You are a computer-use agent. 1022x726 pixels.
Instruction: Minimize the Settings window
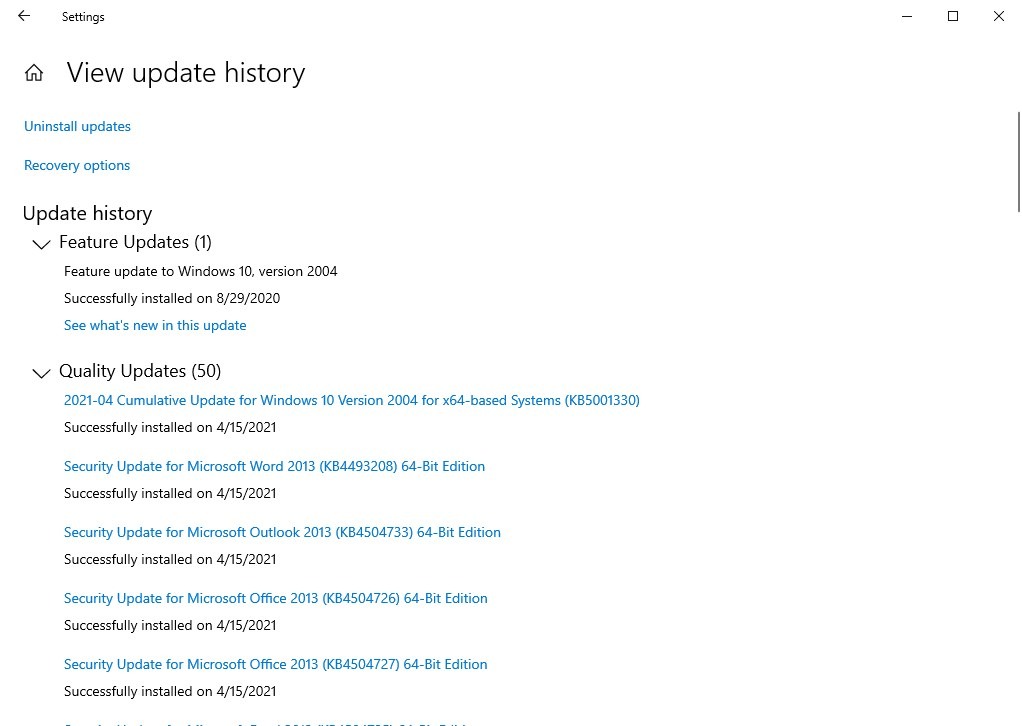pos(907,16)
